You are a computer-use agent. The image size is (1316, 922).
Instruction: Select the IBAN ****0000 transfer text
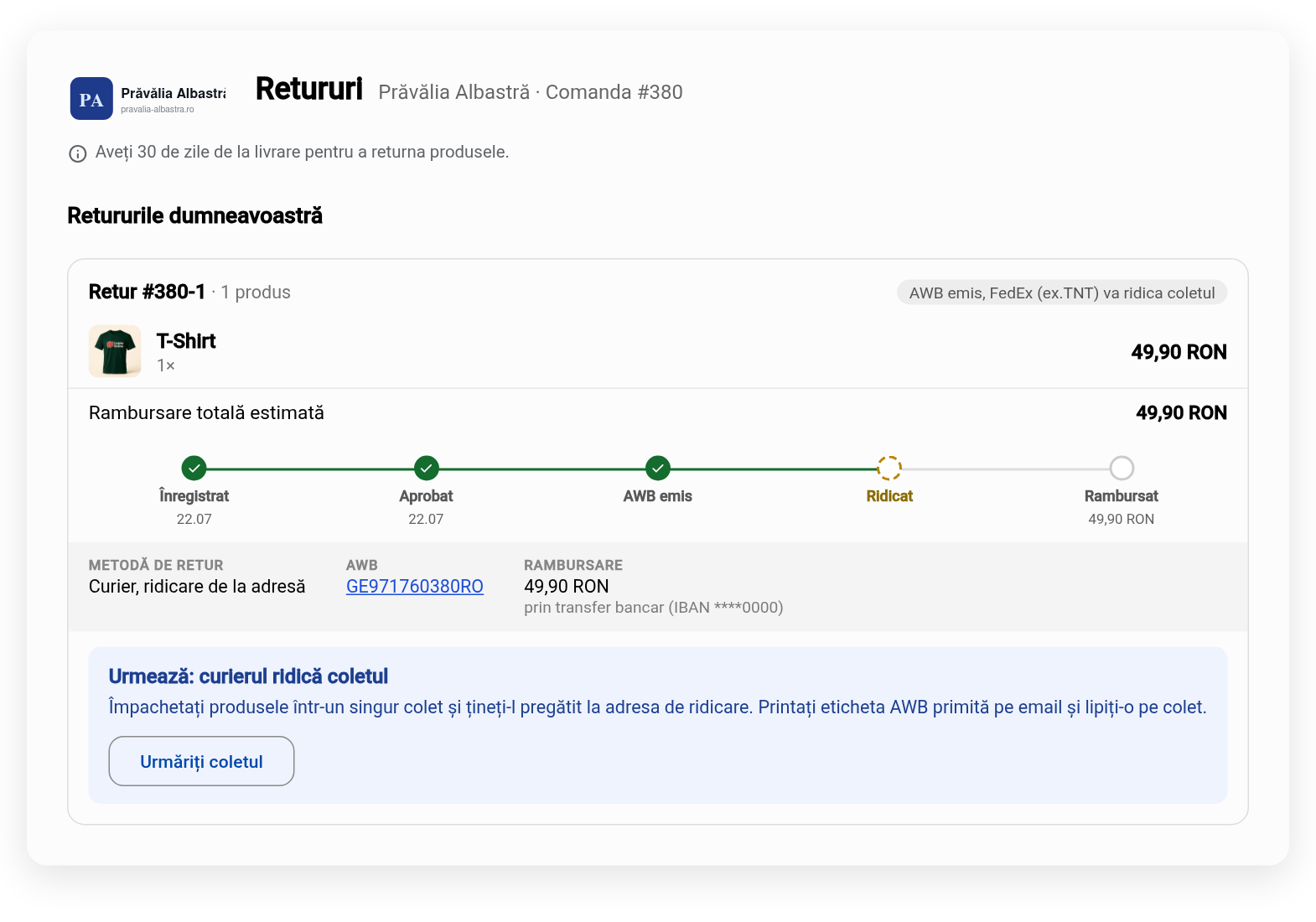(654, 608)
